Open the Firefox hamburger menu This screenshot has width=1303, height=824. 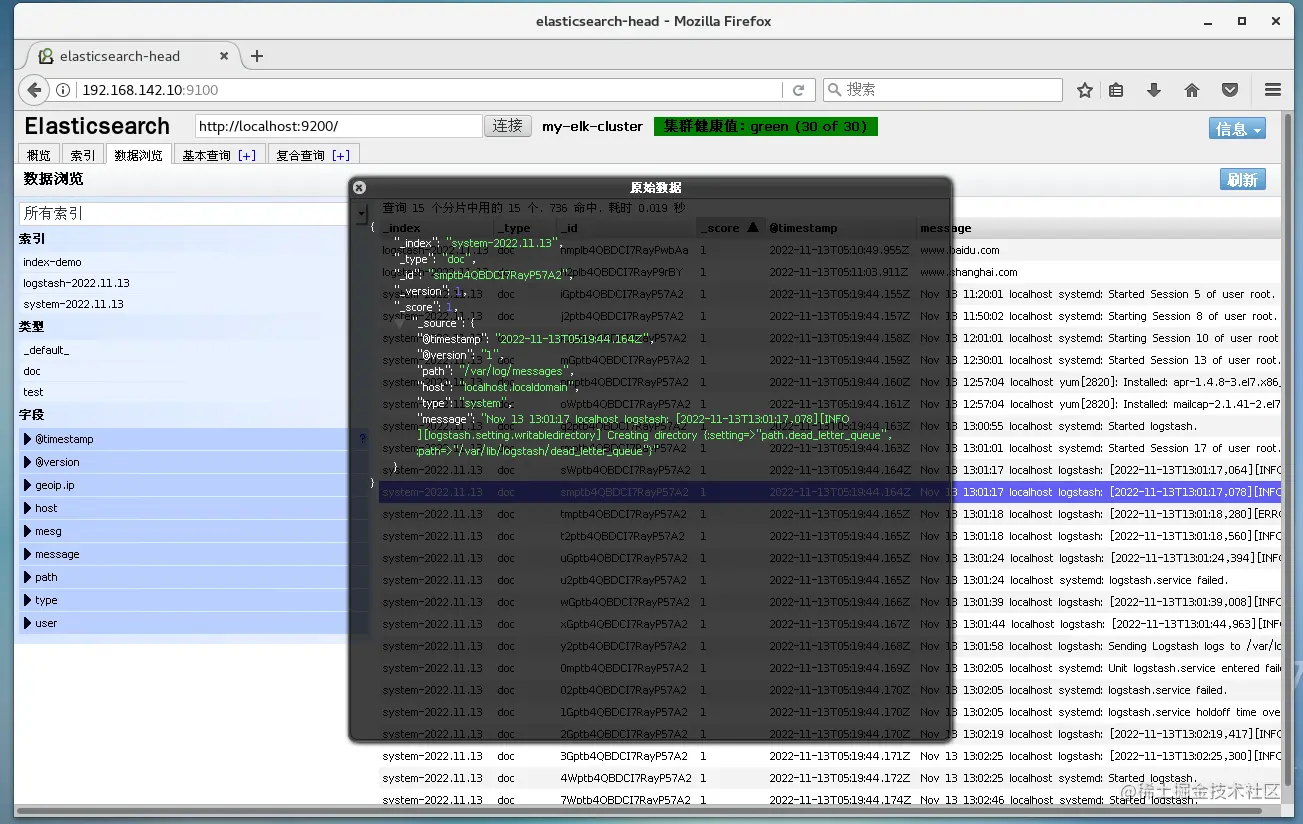click(1272, 89)
